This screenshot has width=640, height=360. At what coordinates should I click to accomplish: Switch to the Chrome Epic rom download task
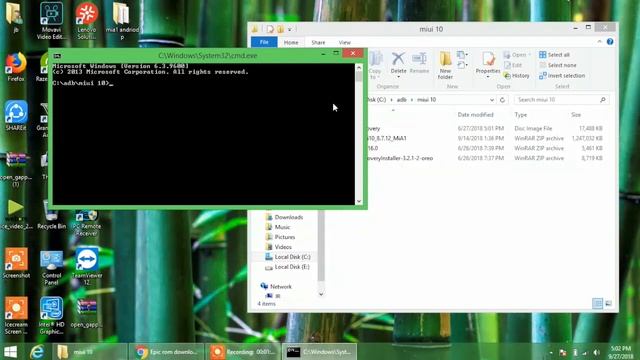pos(167,352)
